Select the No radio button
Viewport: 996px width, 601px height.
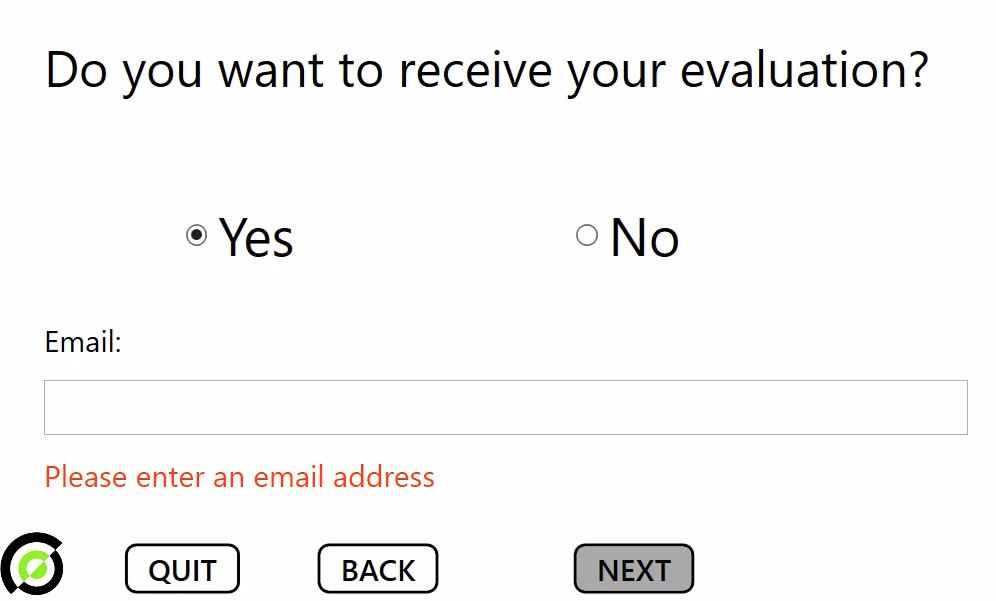[587, 235]
